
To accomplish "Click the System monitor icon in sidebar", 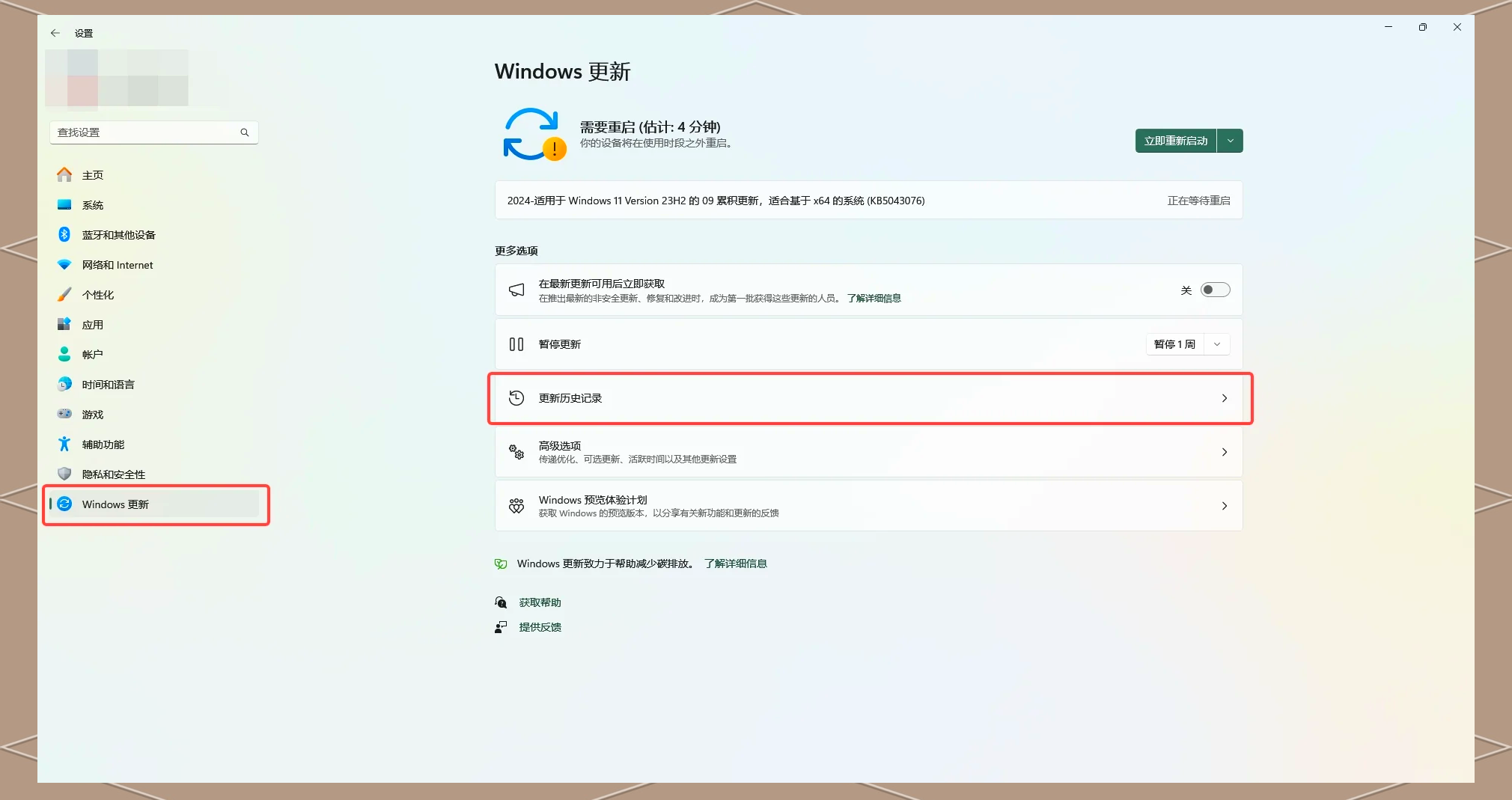I will (64, 204).
